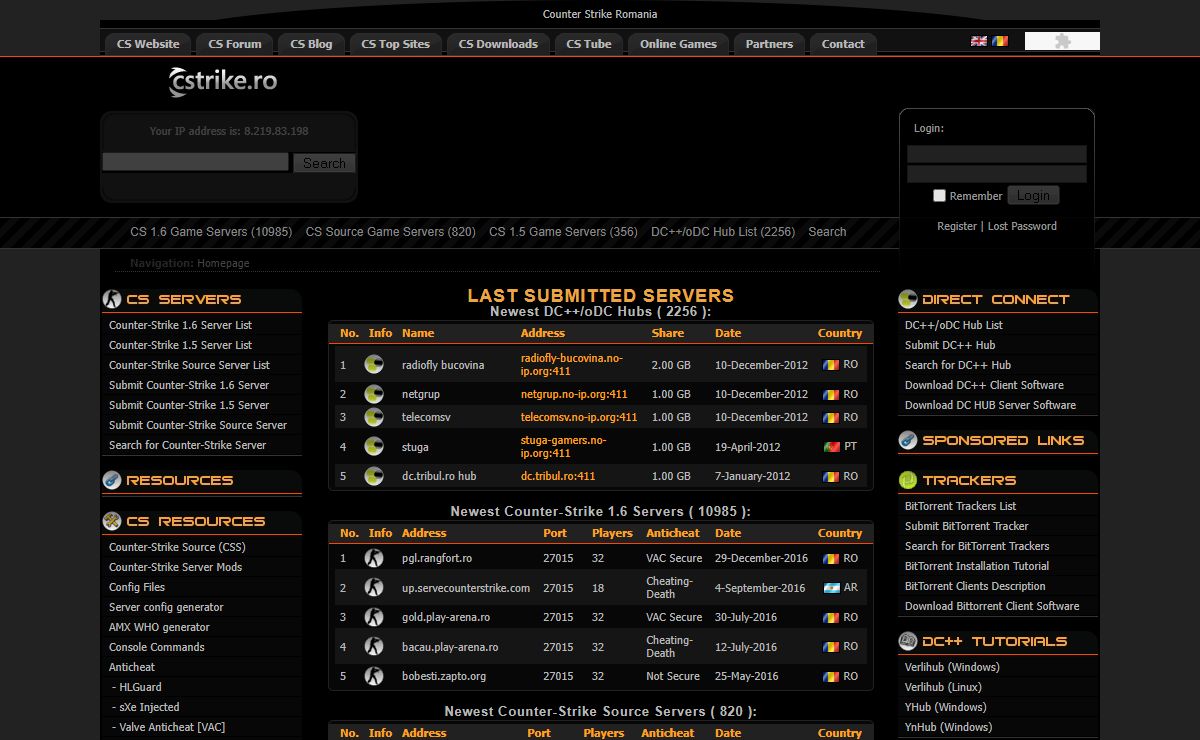Click the Search button under IP address
This screenshot has width=1200, height=740.
(x=324, y=163)
